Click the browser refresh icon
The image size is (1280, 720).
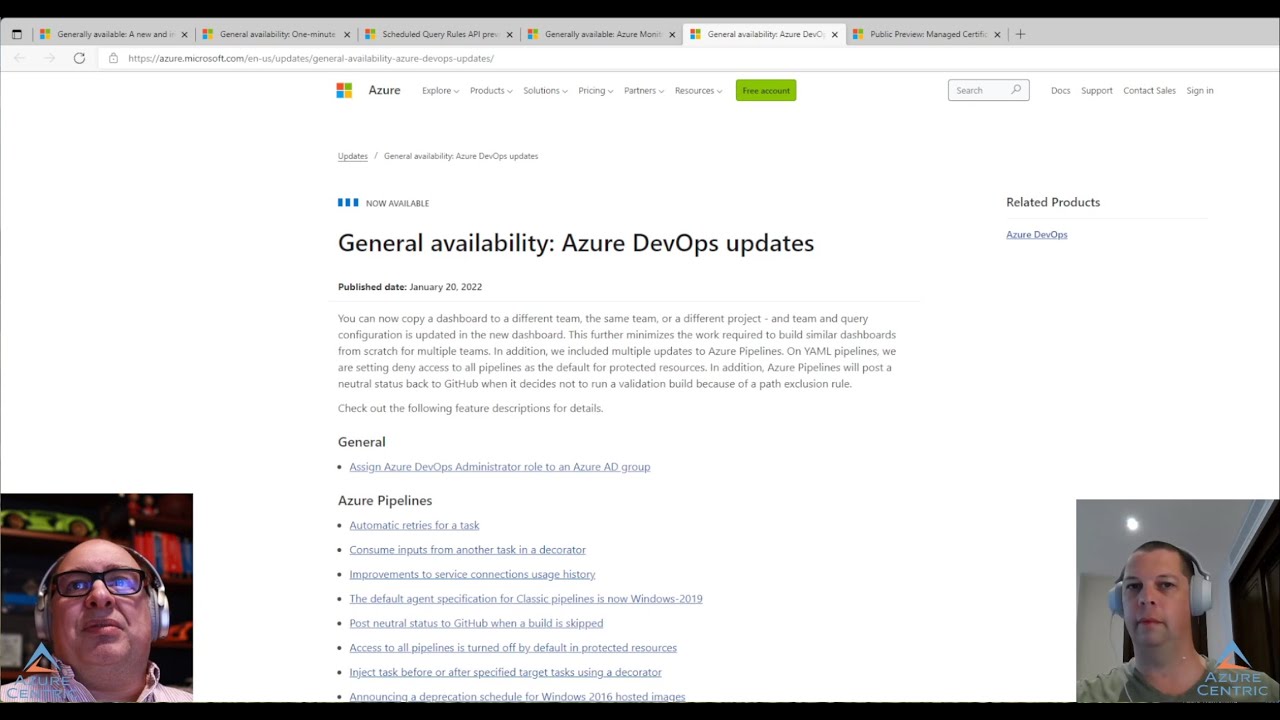click(x=79, y=58)
